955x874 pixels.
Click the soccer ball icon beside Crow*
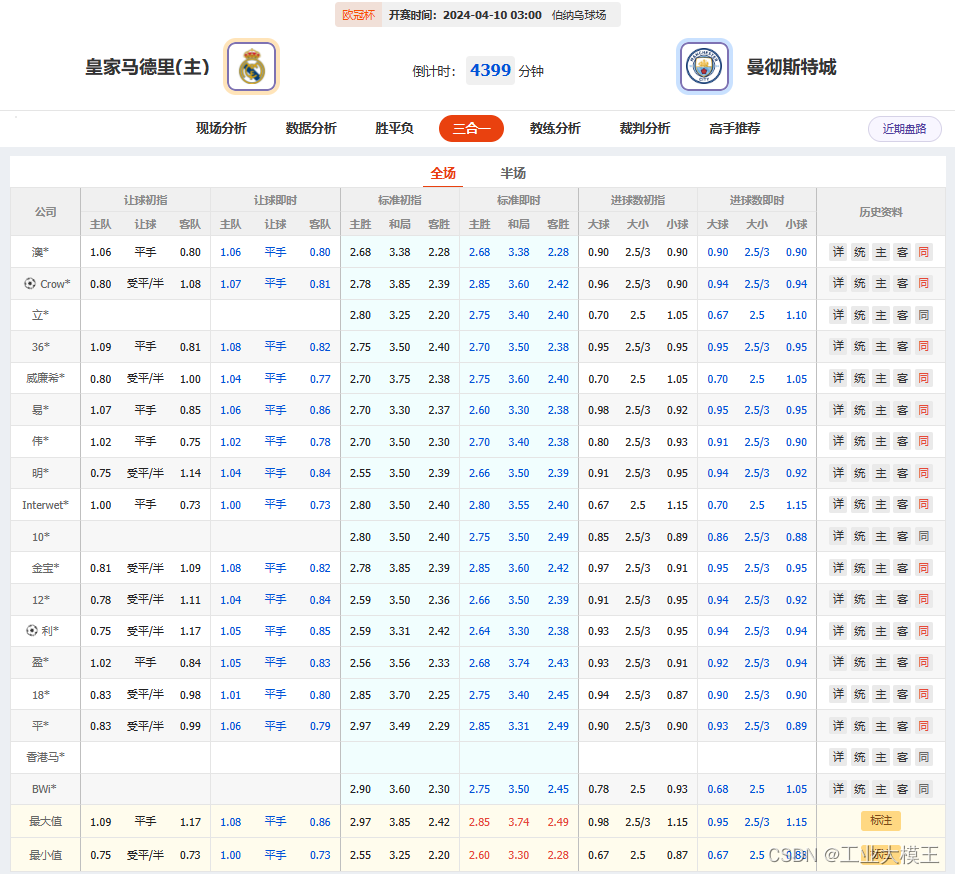click(x=29, y=283)
